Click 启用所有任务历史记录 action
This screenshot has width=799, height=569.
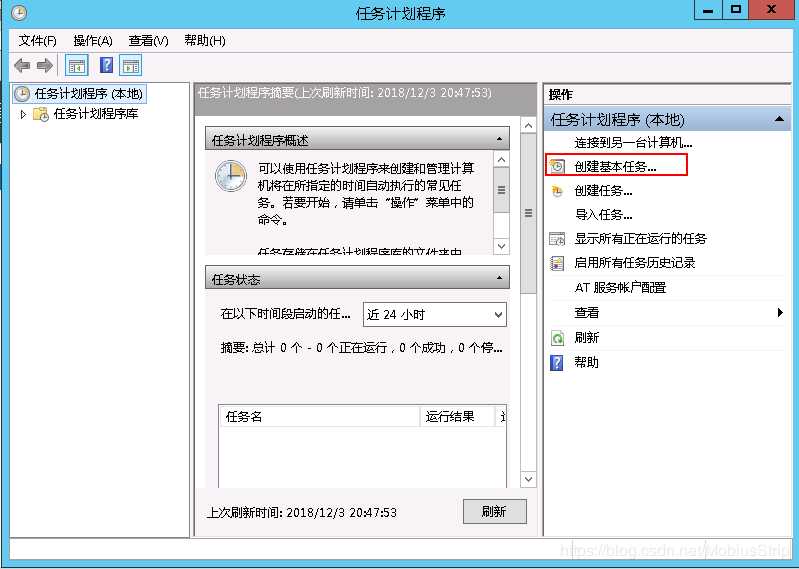[x=634, y=263]
